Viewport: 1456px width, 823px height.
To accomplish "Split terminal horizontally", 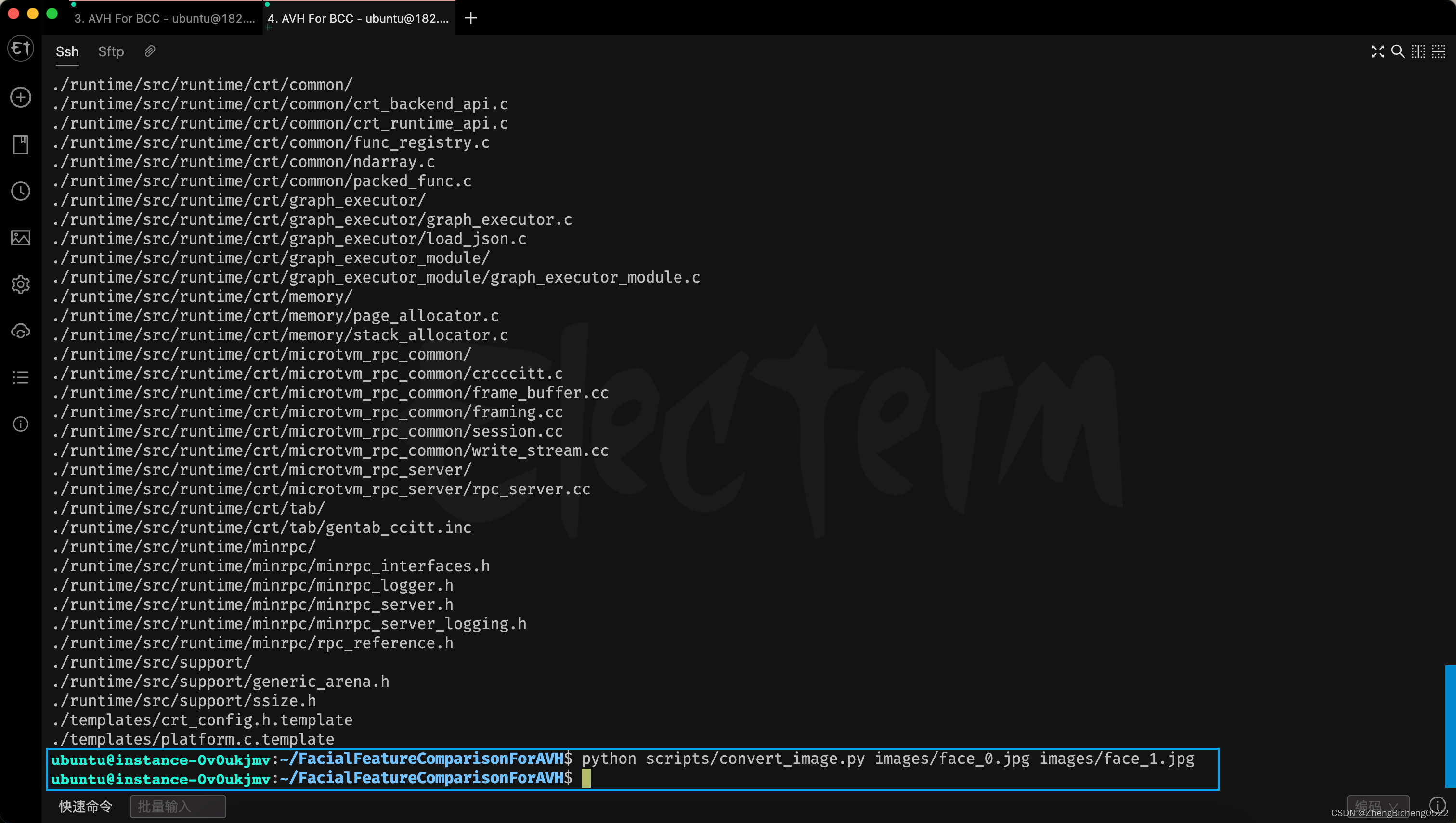I will point(1439,52).
